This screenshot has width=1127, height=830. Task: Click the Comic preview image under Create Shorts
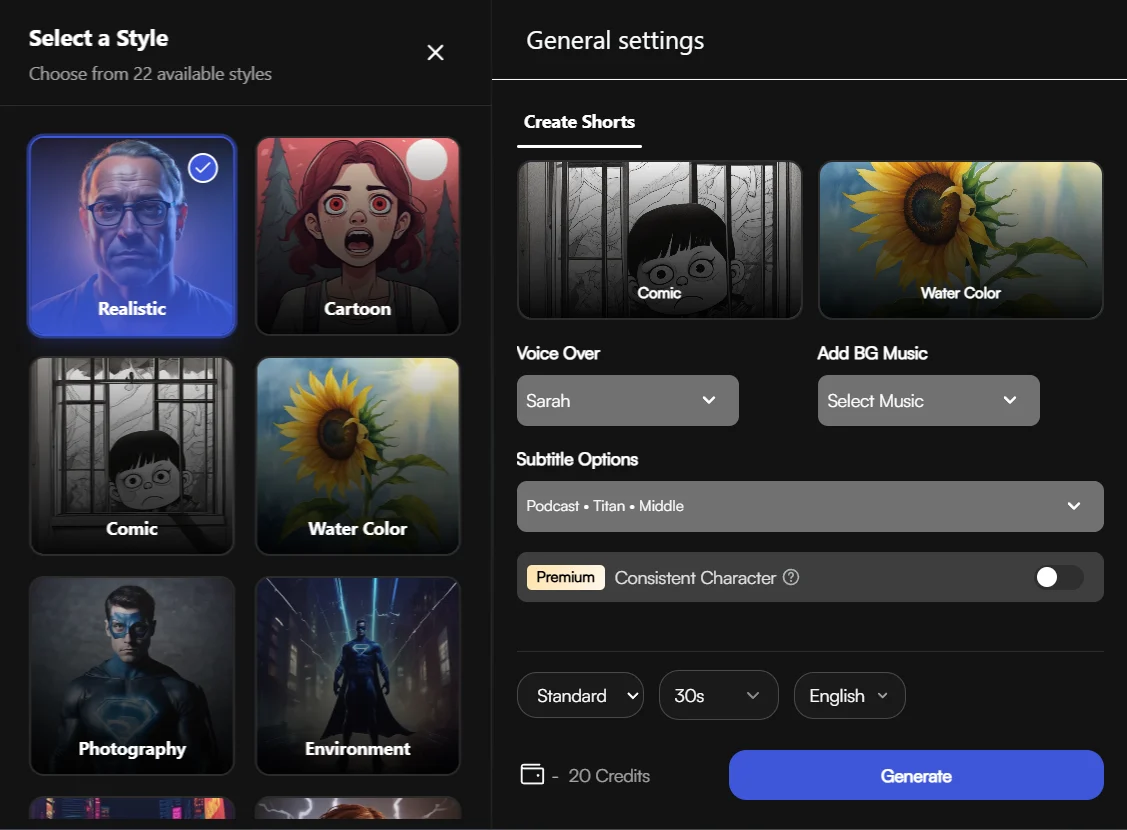[x=659, y=239]
